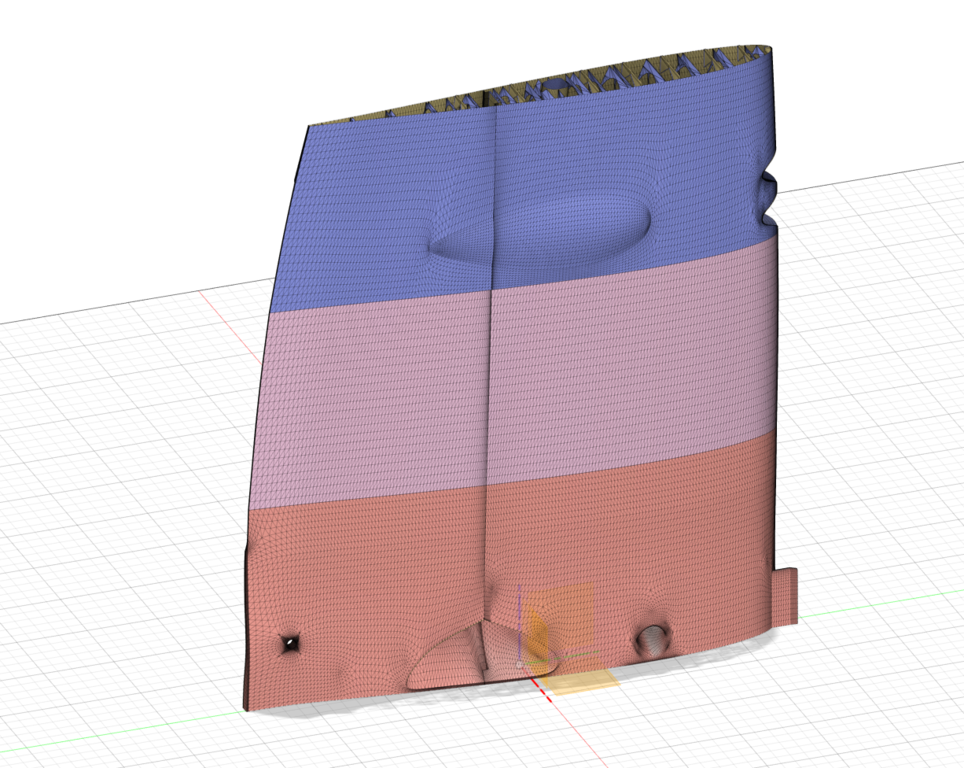The image size is (964, 768).
Task: Click the origin point of the axis gizmo
Action: click(x=519, y=663)
